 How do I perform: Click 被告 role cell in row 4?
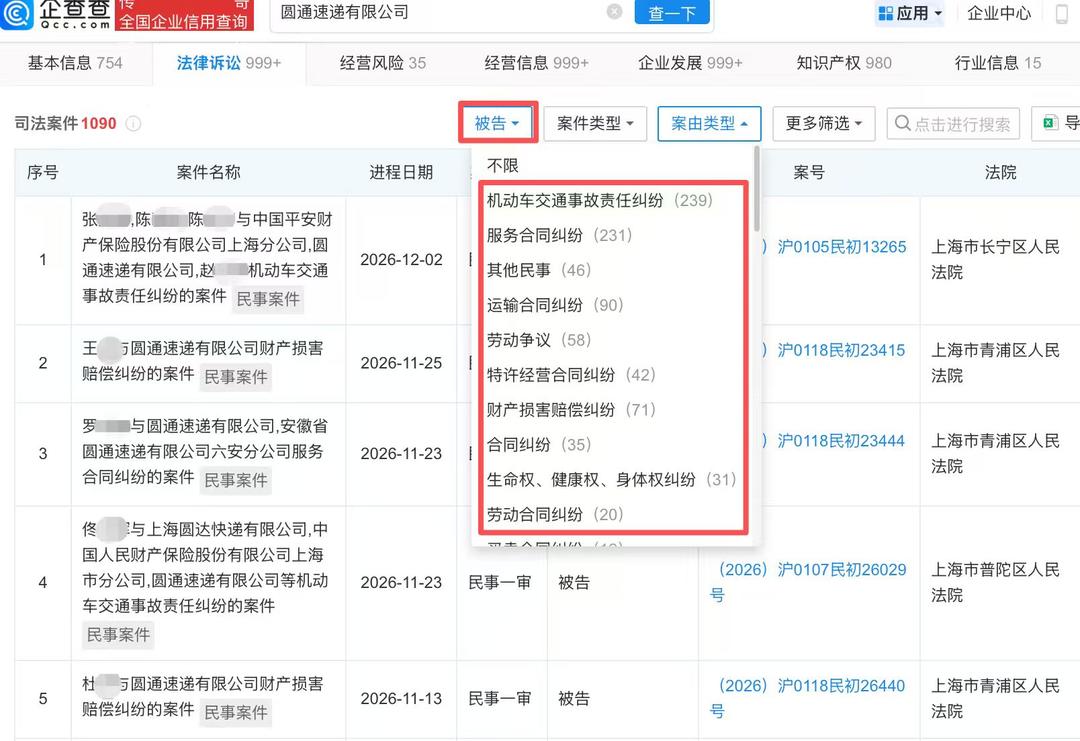tap(574, 583)
